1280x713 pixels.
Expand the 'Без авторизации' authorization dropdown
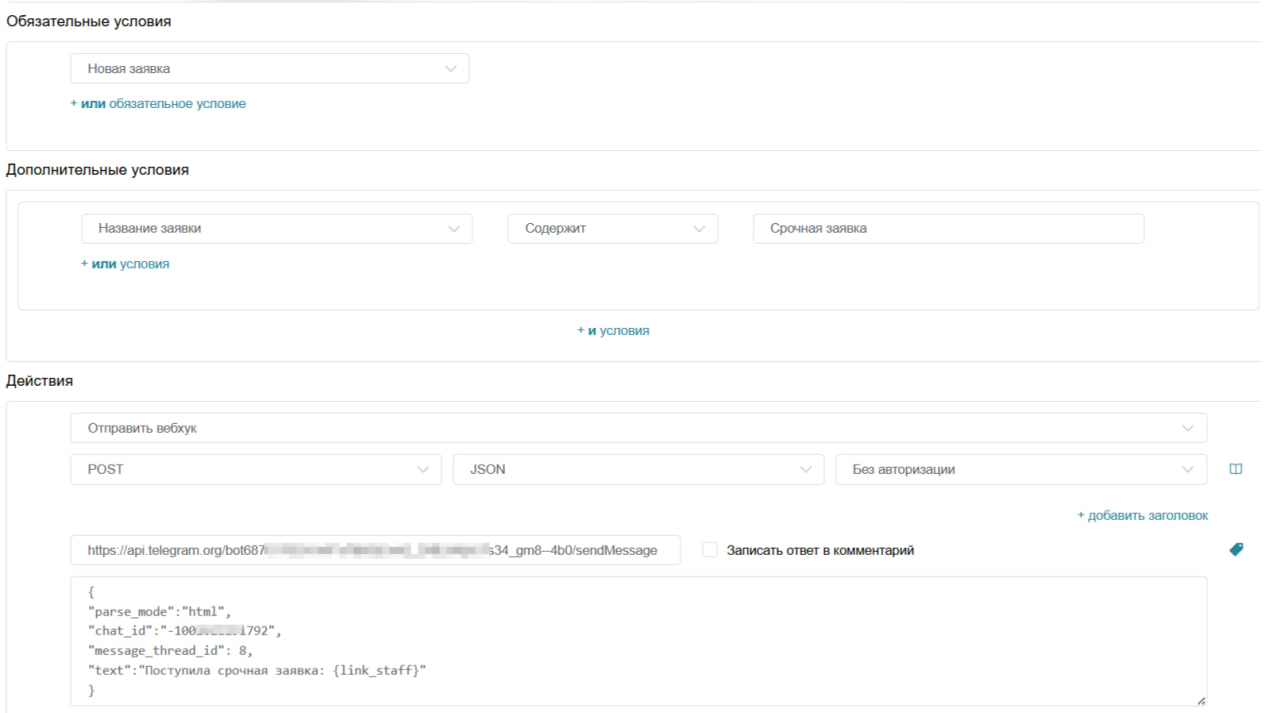point(1020,469)
